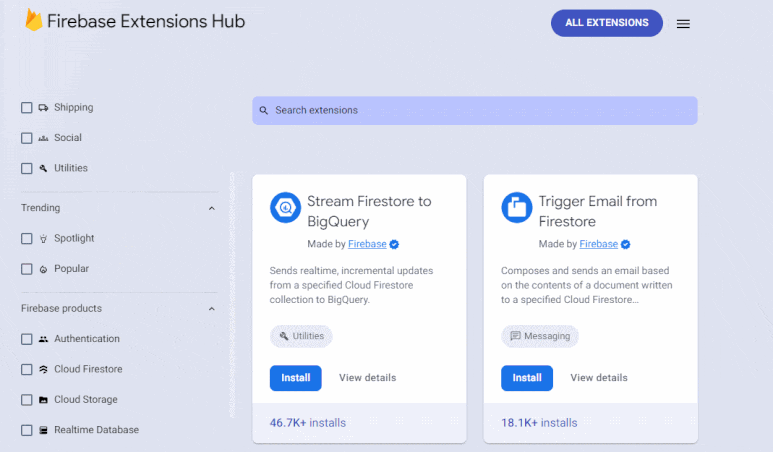Click the Stream Firestore to BigQuery title
The width and height of the screenshot is (773, 452).
[x=369, y=211]
